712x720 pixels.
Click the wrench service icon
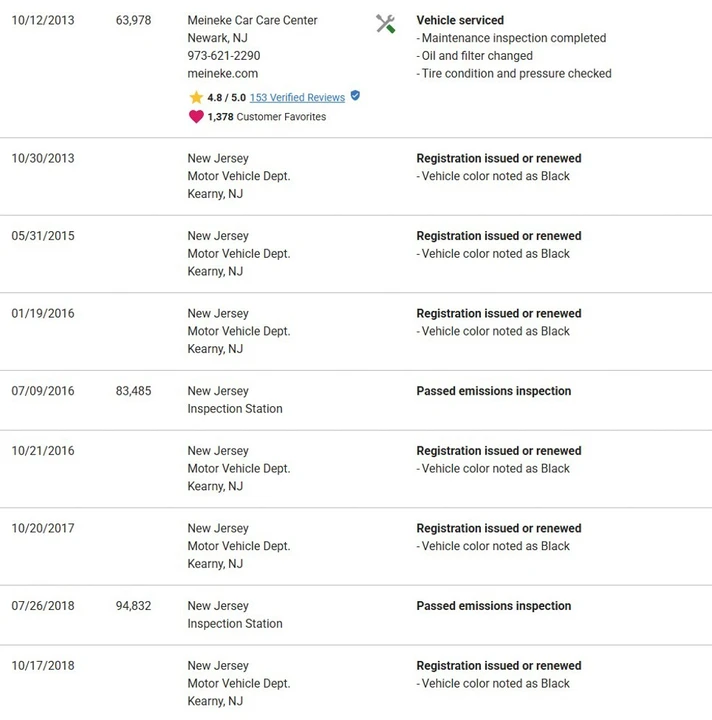coord(386,24)
